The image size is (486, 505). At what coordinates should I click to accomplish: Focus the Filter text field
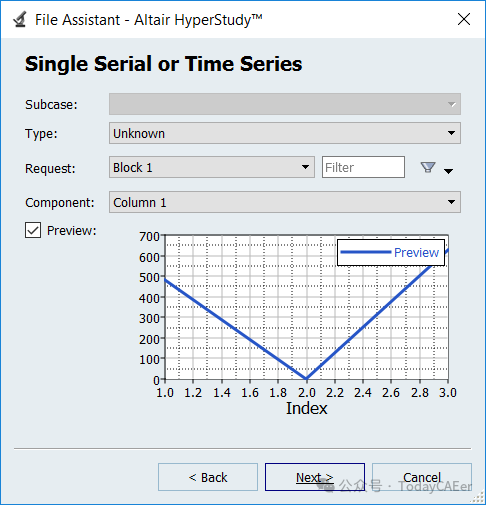click(x=363, y=167)
